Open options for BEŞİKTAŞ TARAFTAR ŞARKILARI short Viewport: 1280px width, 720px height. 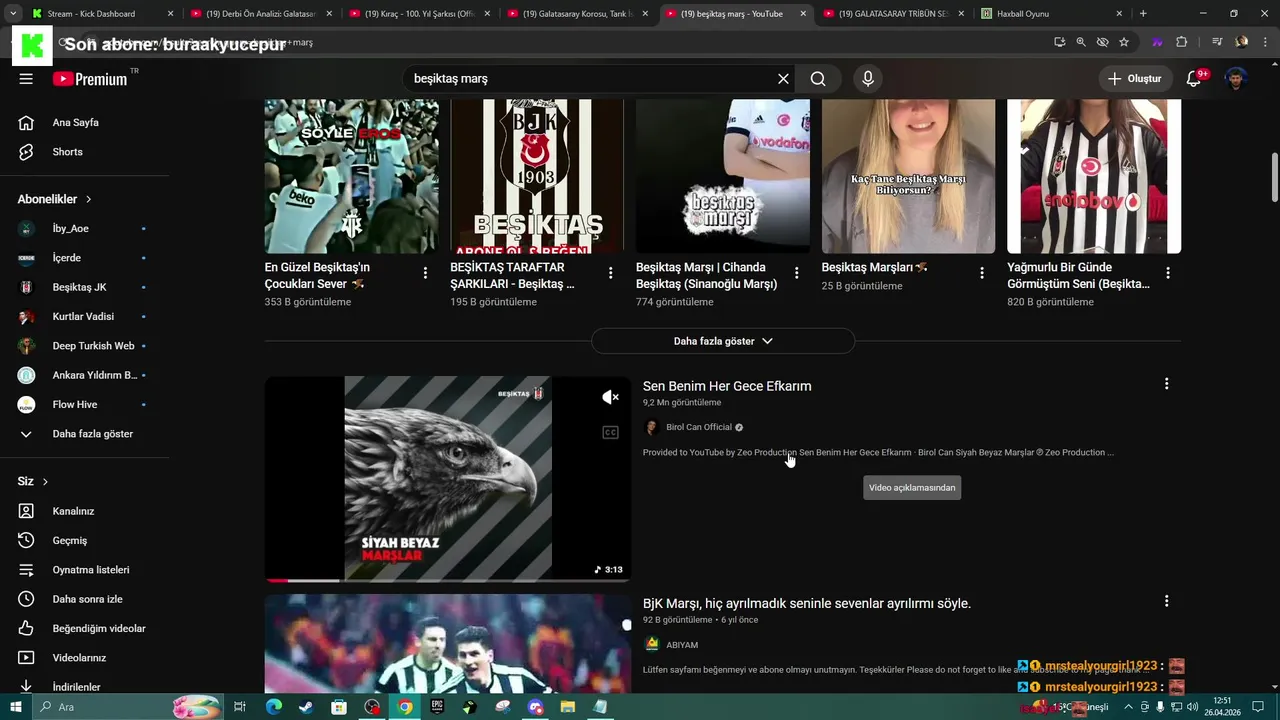click(x=611, y=273)
